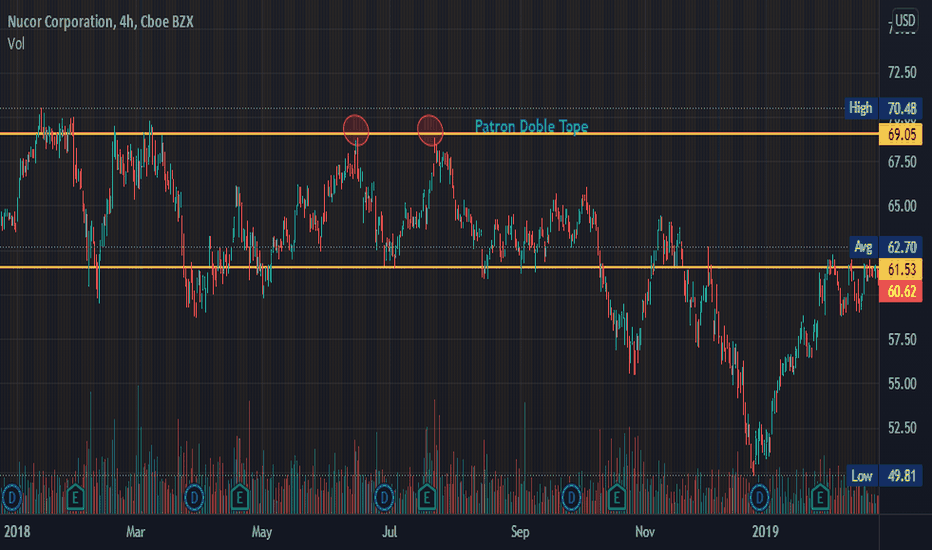
Task: Click the dividend D marker above the 2018 label
Action: (12, 497)
